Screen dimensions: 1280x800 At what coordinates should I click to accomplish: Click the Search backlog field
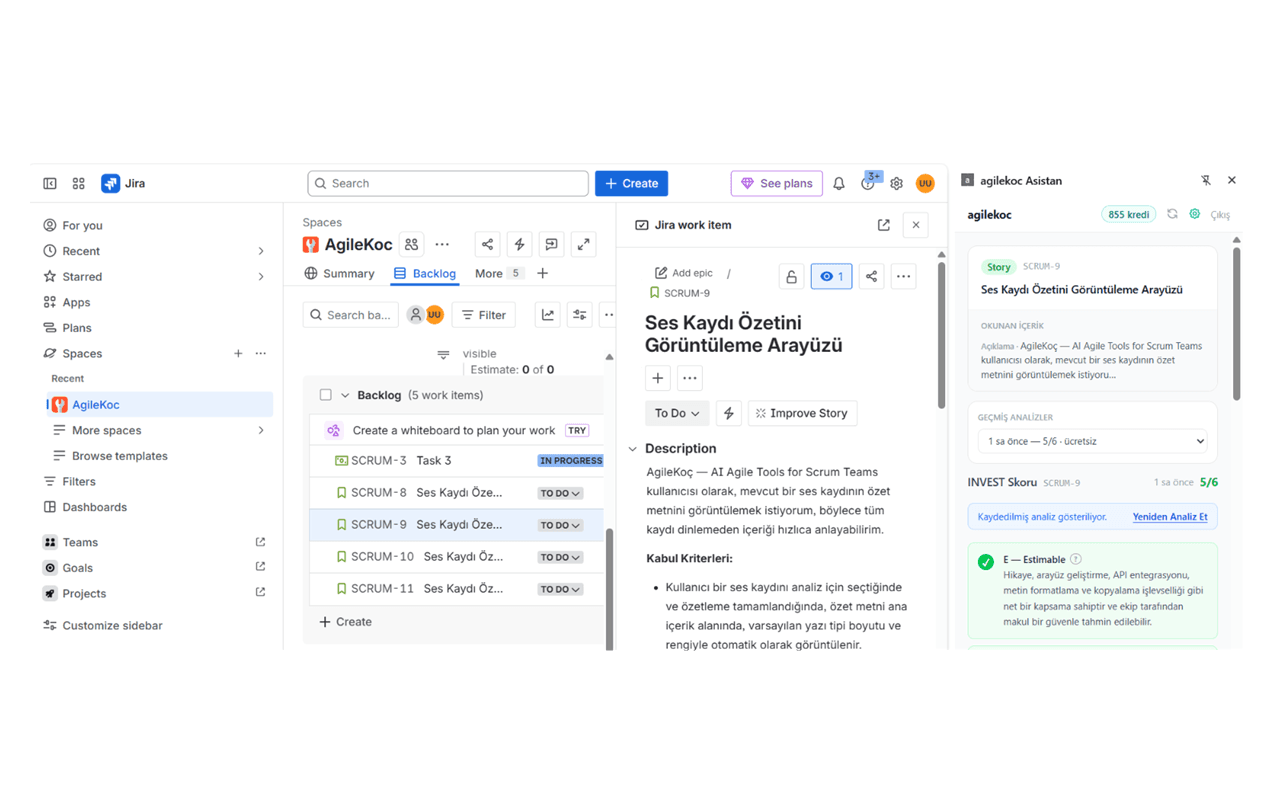point(351,315)
